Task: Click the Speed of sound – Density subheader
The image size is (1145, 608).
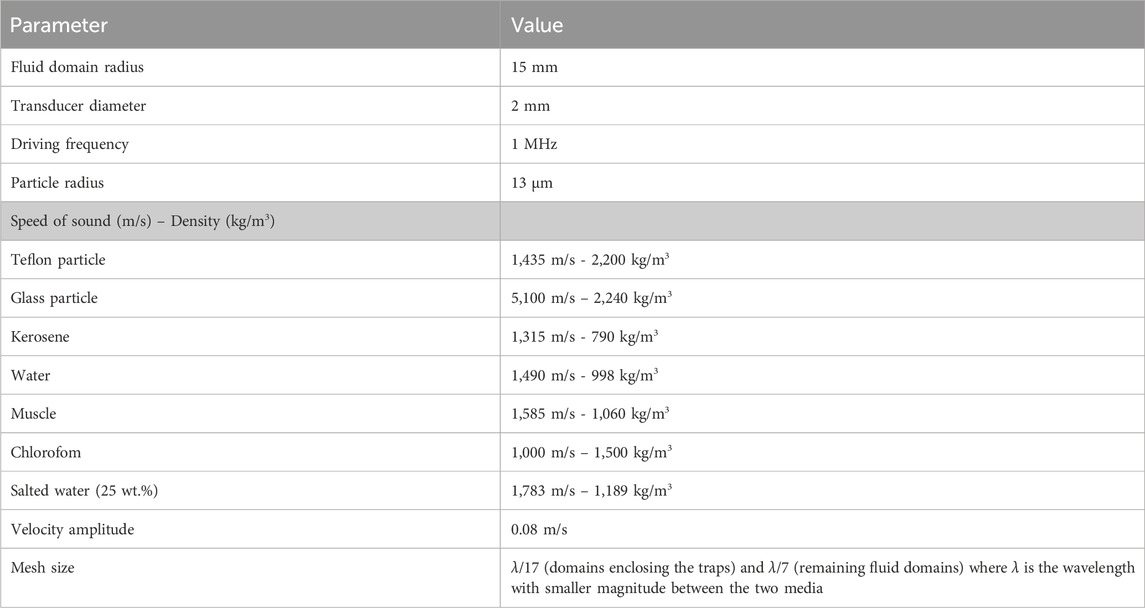Action: [x=142, y=221]
